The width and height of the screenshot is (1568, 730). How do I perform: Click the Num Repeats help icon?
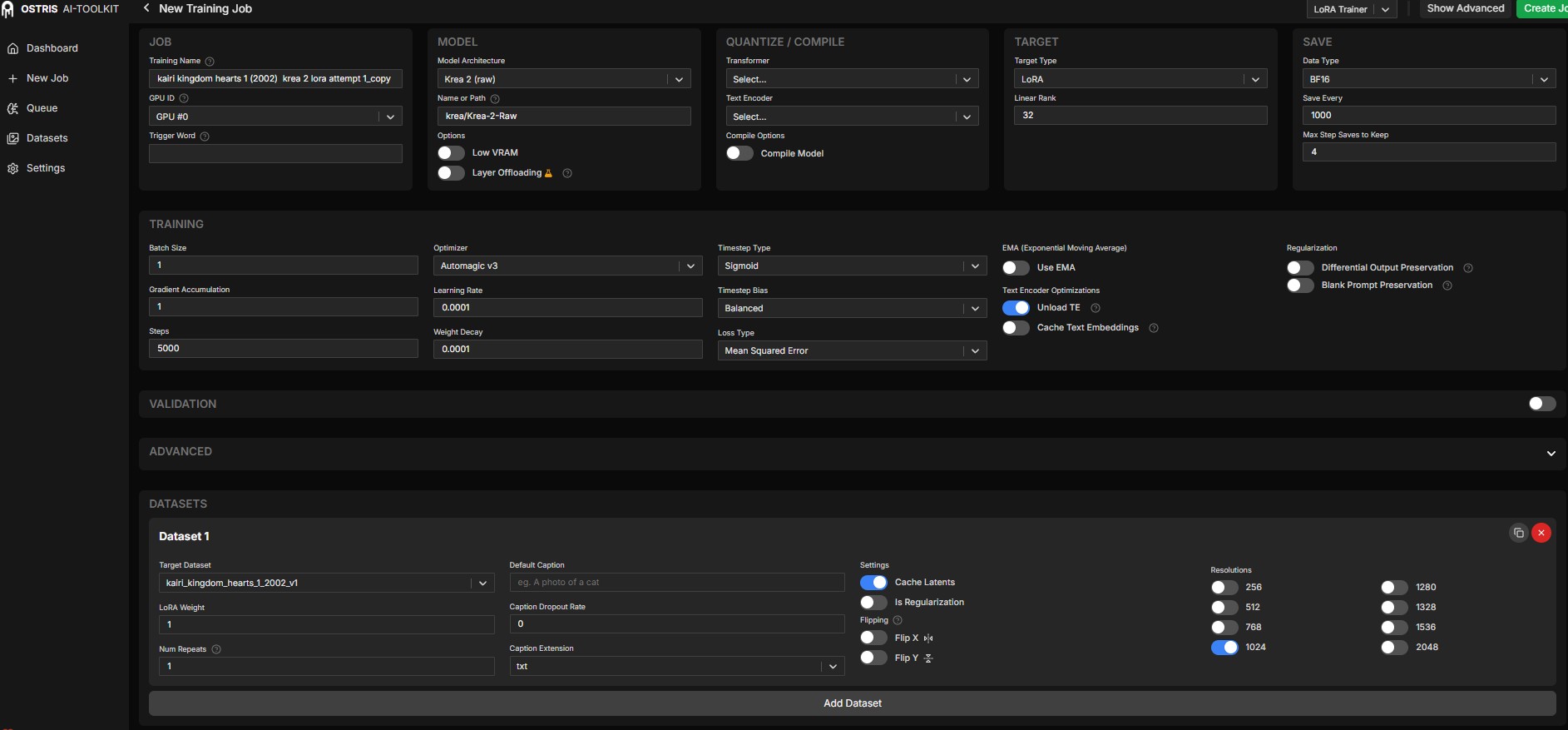click(x=216, y=649)
